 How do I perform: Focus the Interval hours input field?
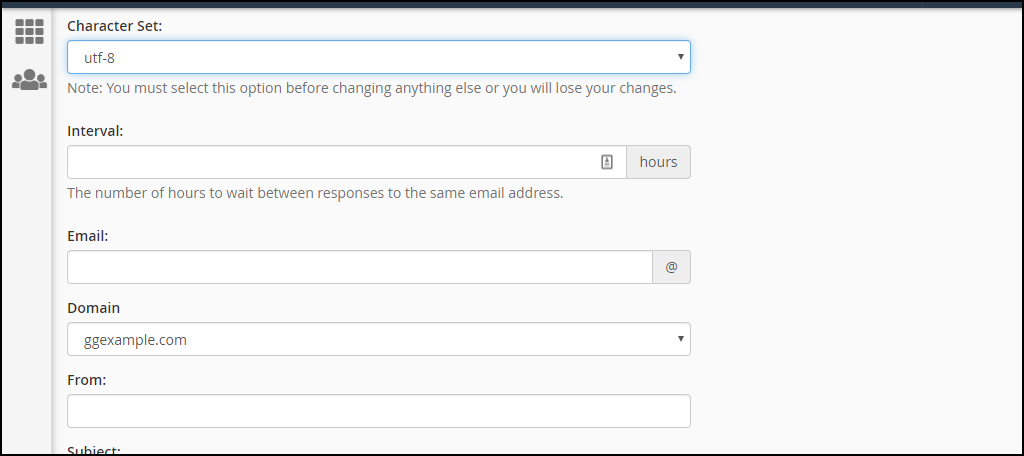pyautogui.click(x=330, y=162)
